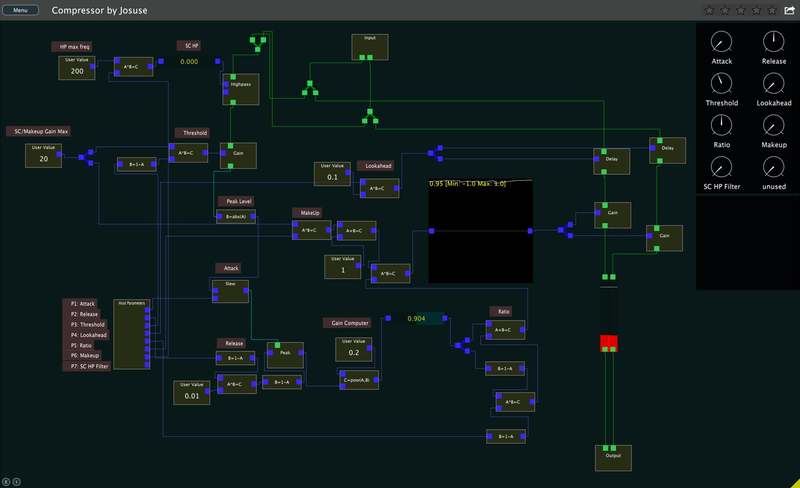Screen dimensions: 800x488
Task: Click the red level meter block
Action: pos(610,343)
